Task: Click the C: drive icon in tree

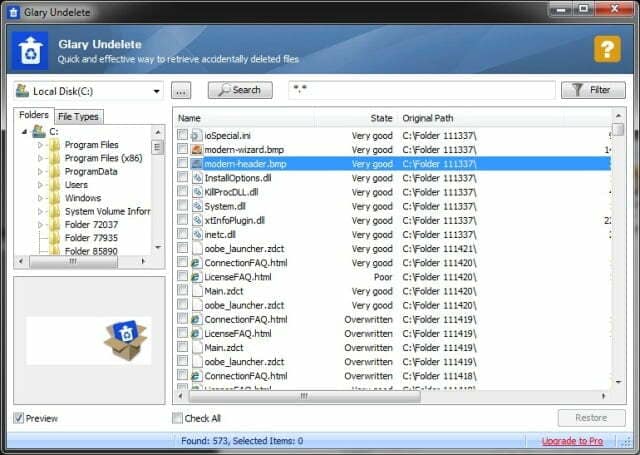Action: pyautogui.click(x=38, y=131)
